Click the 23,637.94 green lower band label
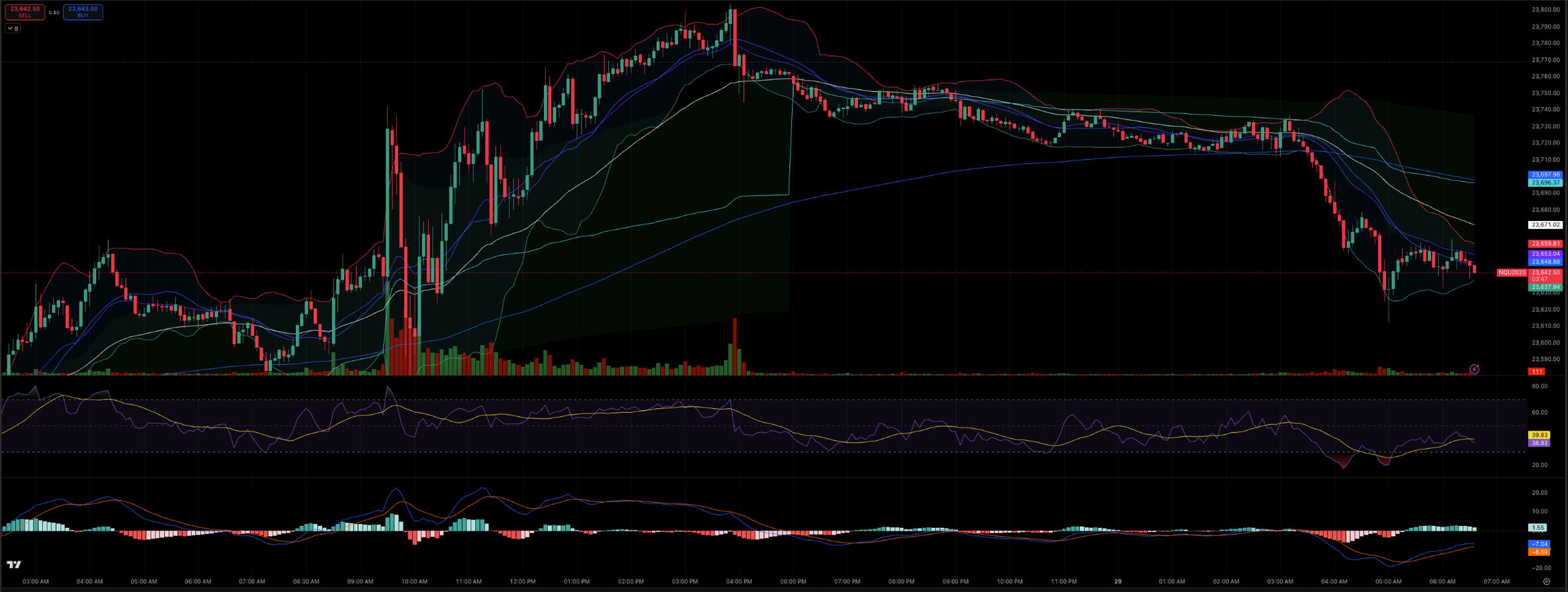The image size is (1568, 592). 1545,287
